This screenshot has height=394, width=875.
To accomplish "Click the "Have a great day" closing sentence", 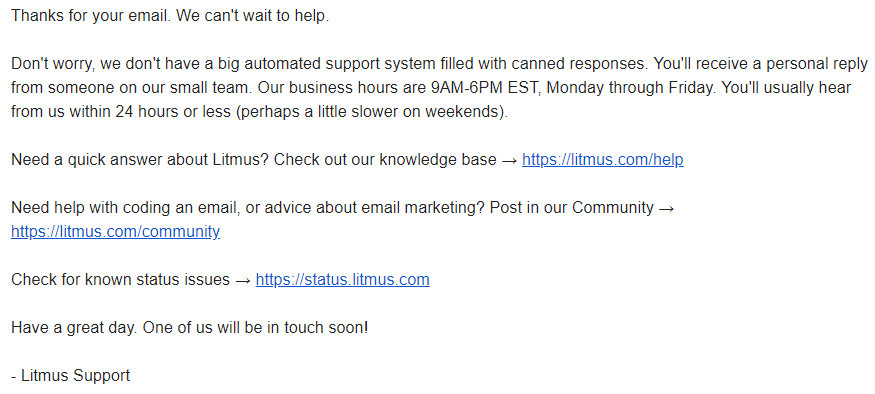I will click(74, 328).
